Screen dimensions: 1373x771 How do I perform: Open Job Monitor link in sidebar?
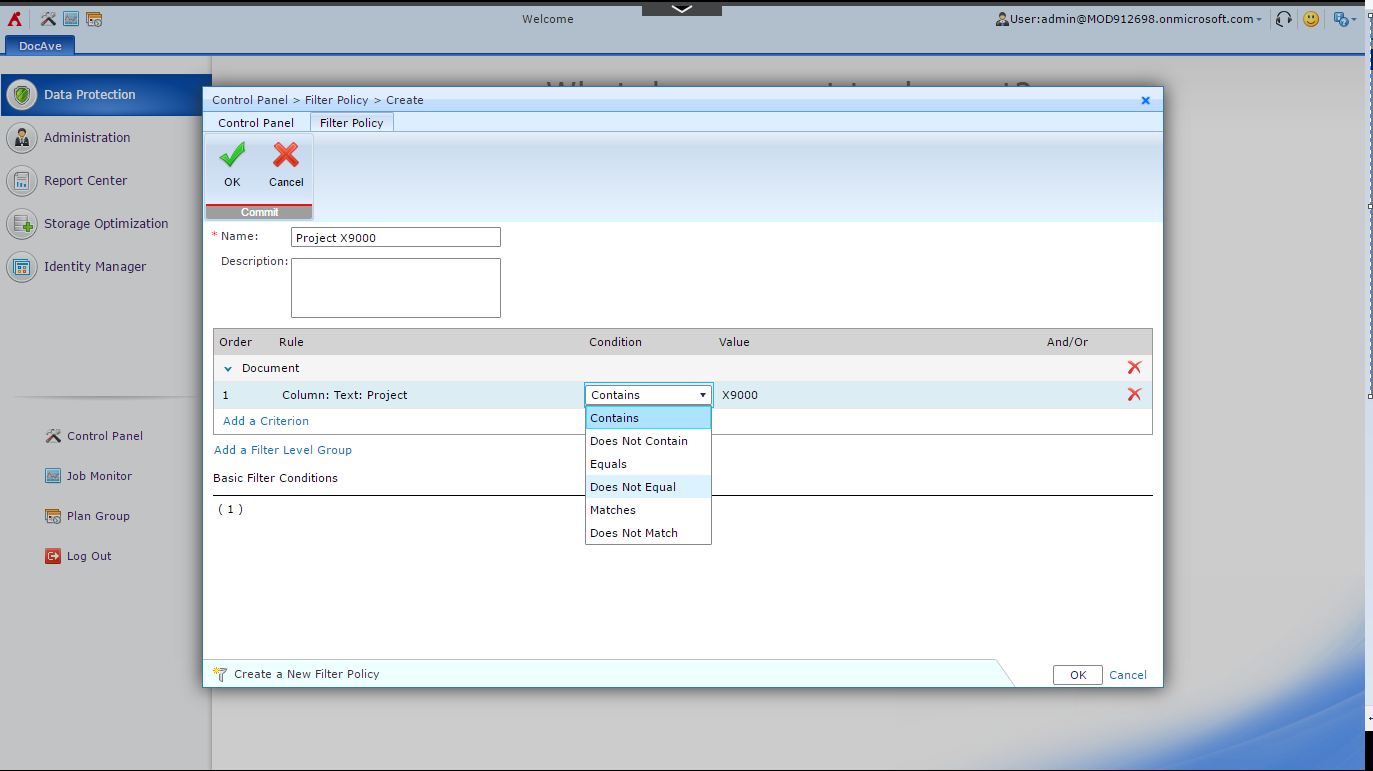tap(99, 476)
